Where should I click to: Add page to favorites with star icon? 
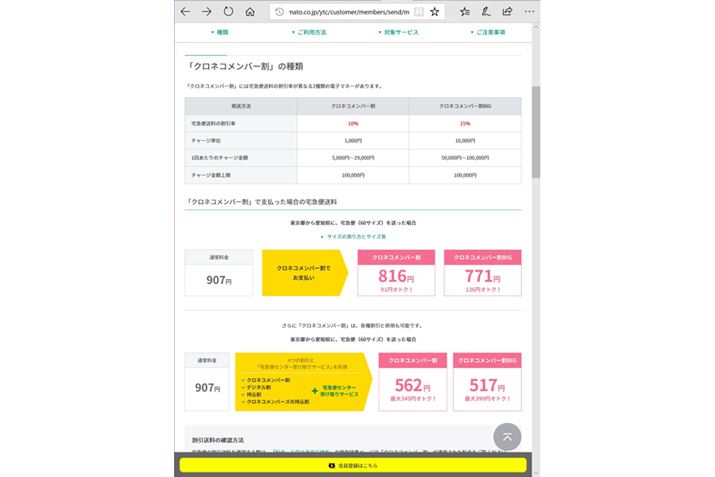(x=435, y=12)
